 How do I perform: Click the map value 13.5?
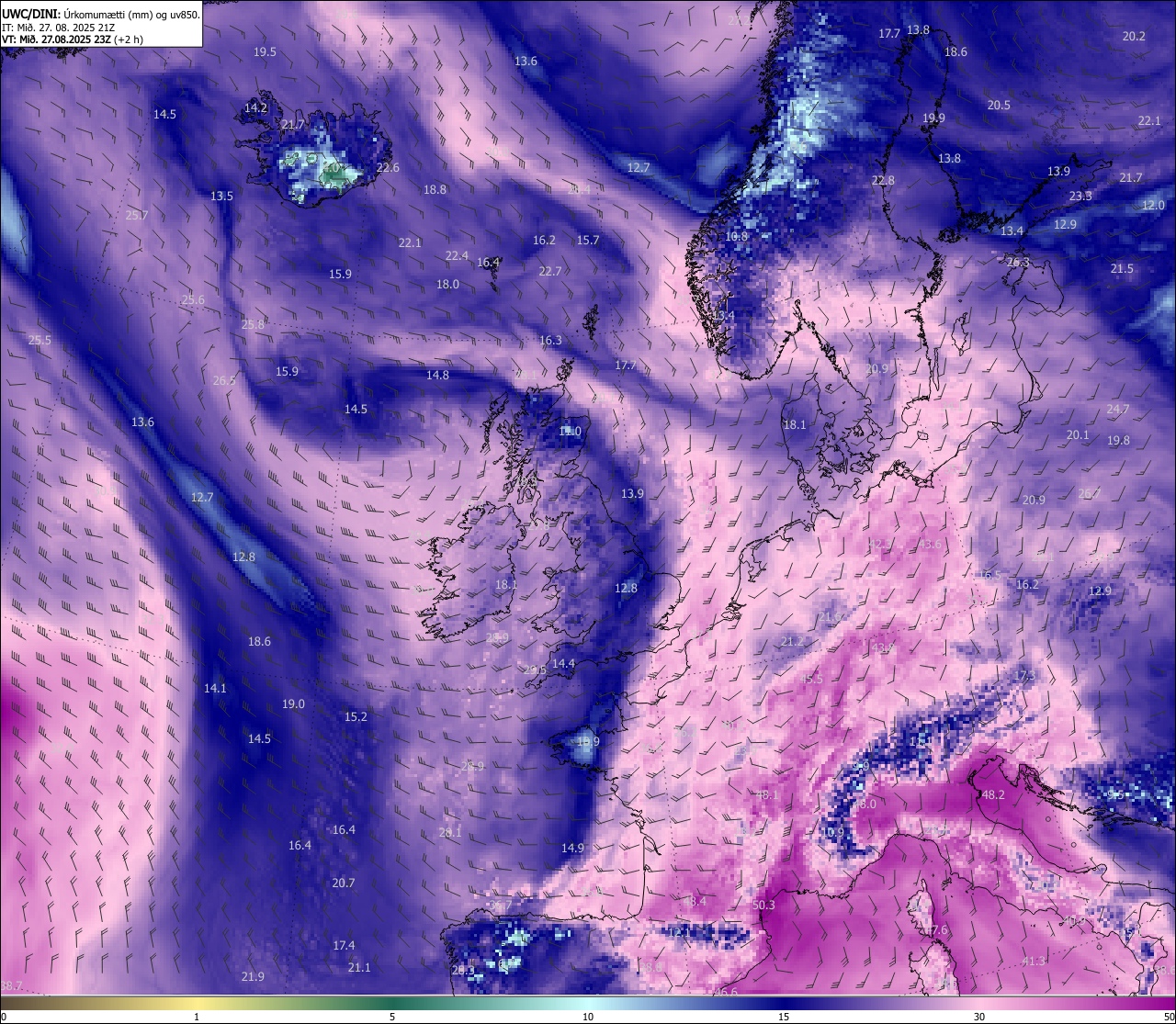[x=221, y=197]
